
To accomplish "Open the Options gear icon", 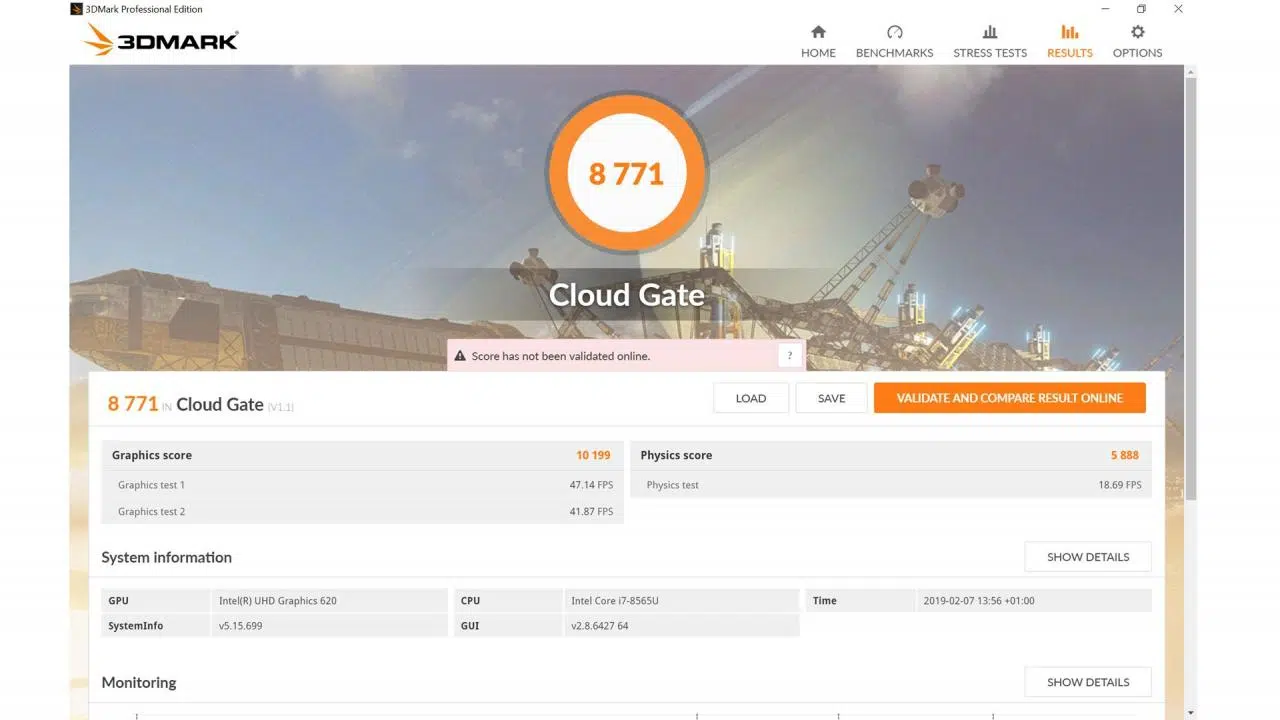I will tap(1137, 32).
